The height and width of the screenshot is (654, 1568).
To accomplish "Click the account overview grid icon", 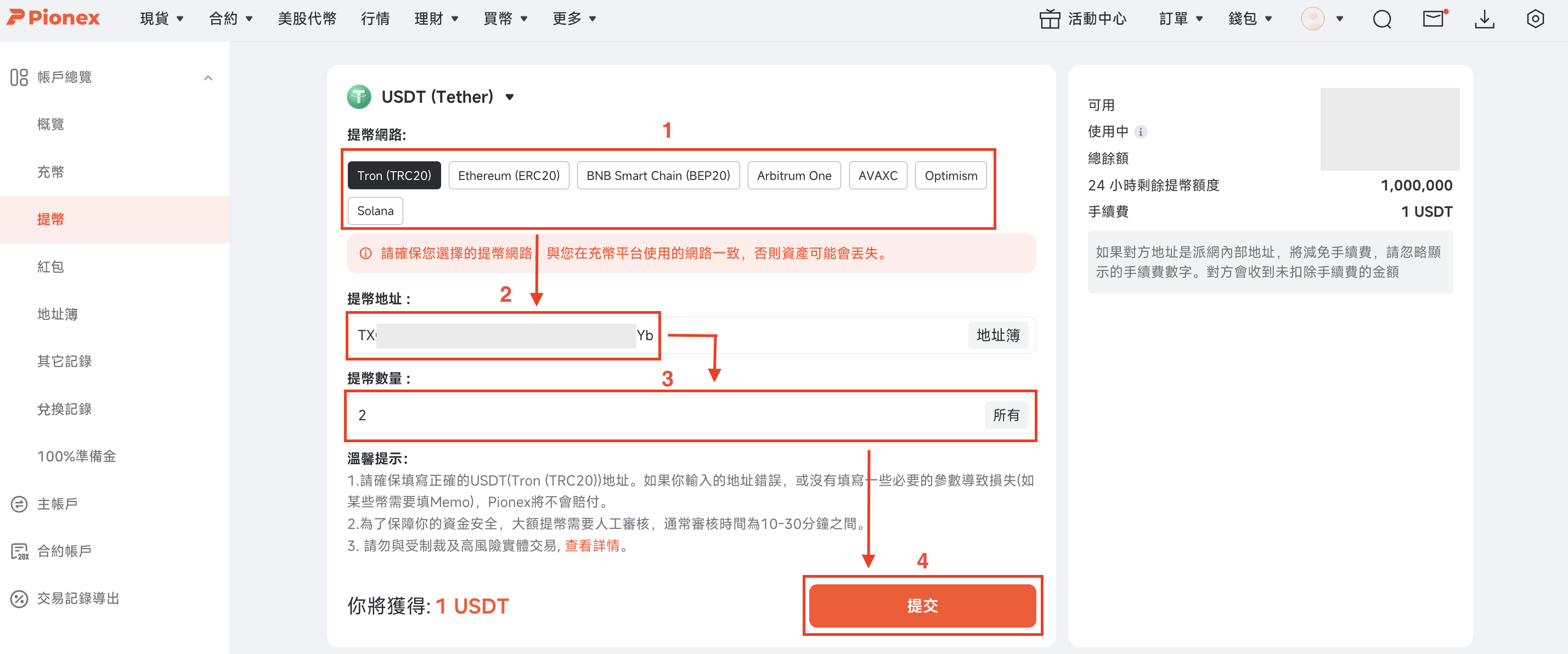I will [19, 77].
